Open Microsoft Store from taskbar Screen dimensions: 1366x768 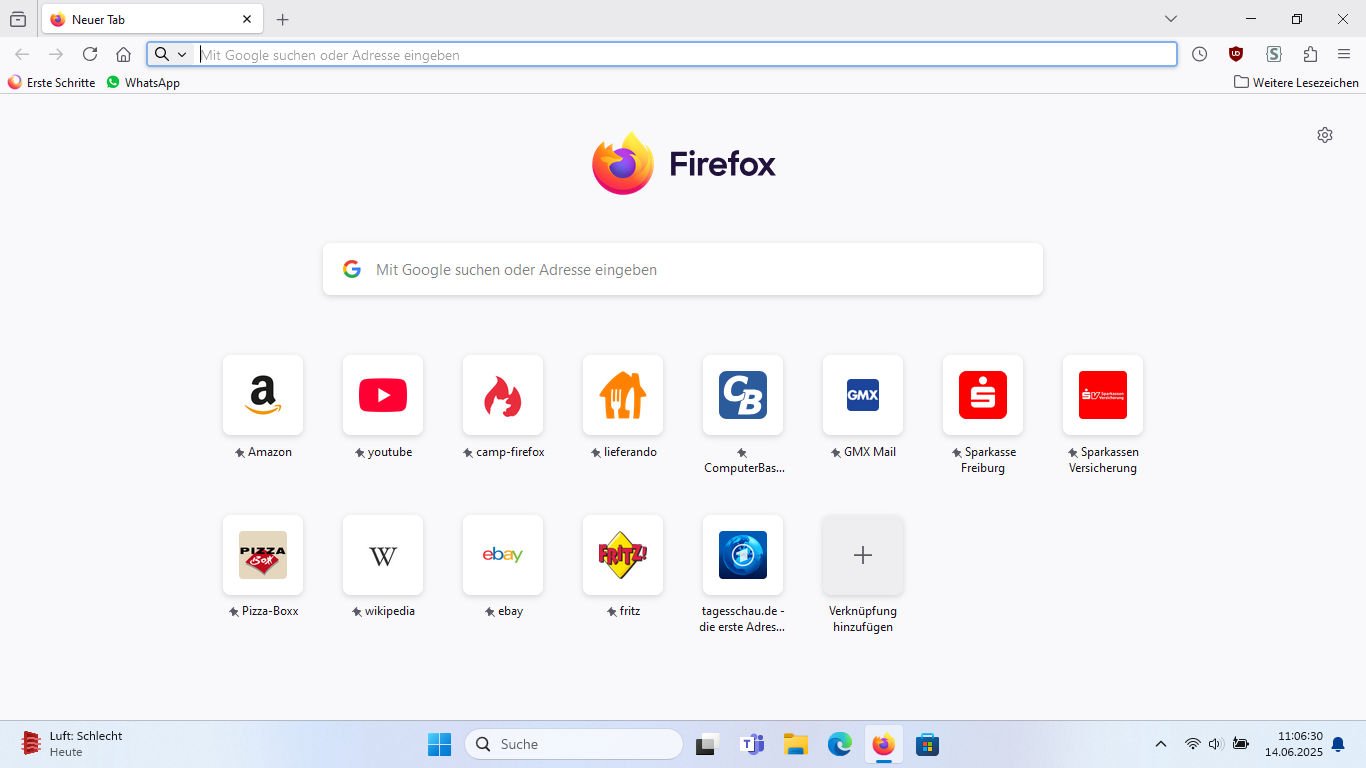pyautogui.click(x=927, y=744)
